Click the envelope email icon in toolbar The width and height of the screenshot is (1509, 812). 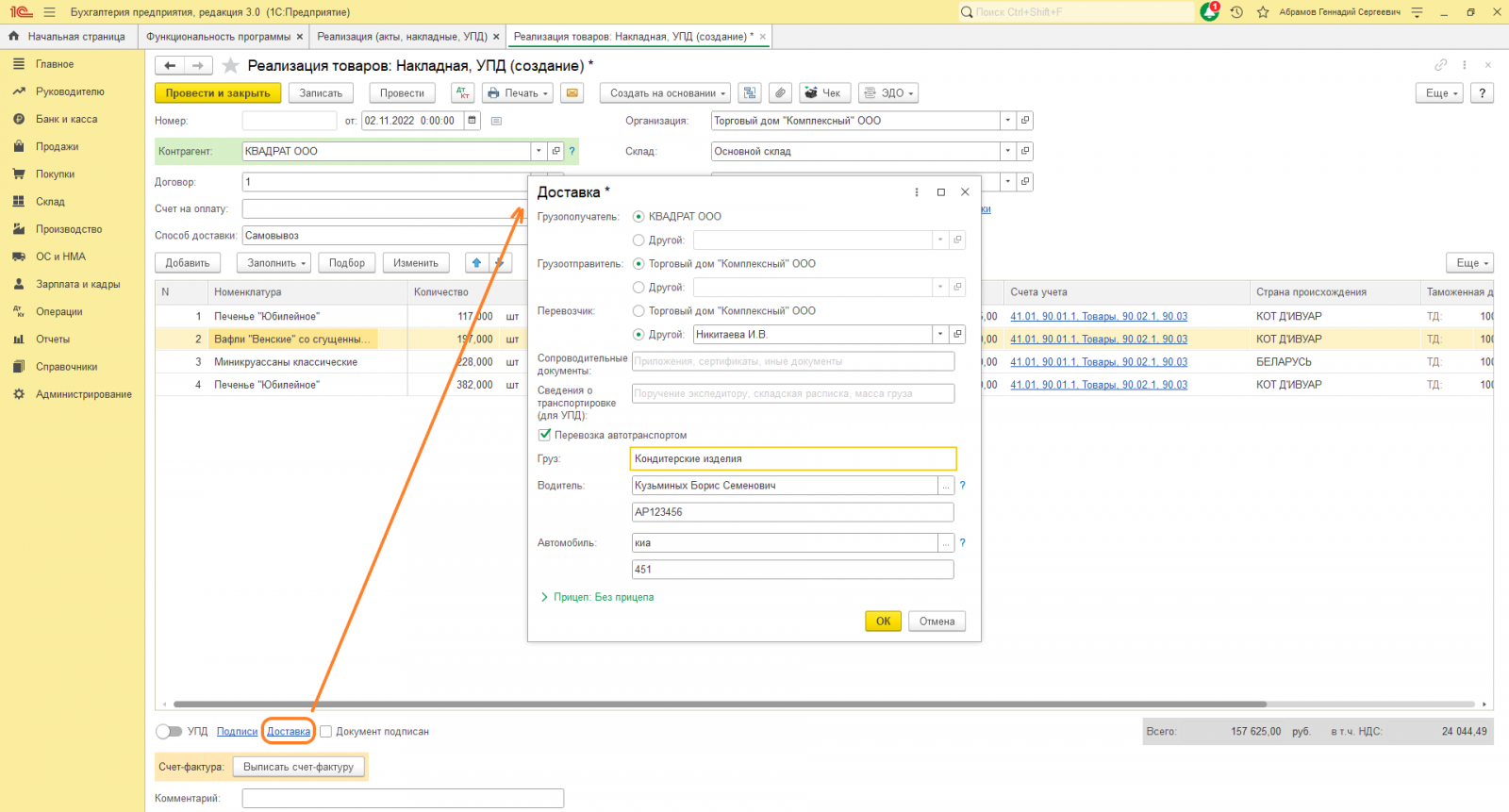click(x=571, y=93)
